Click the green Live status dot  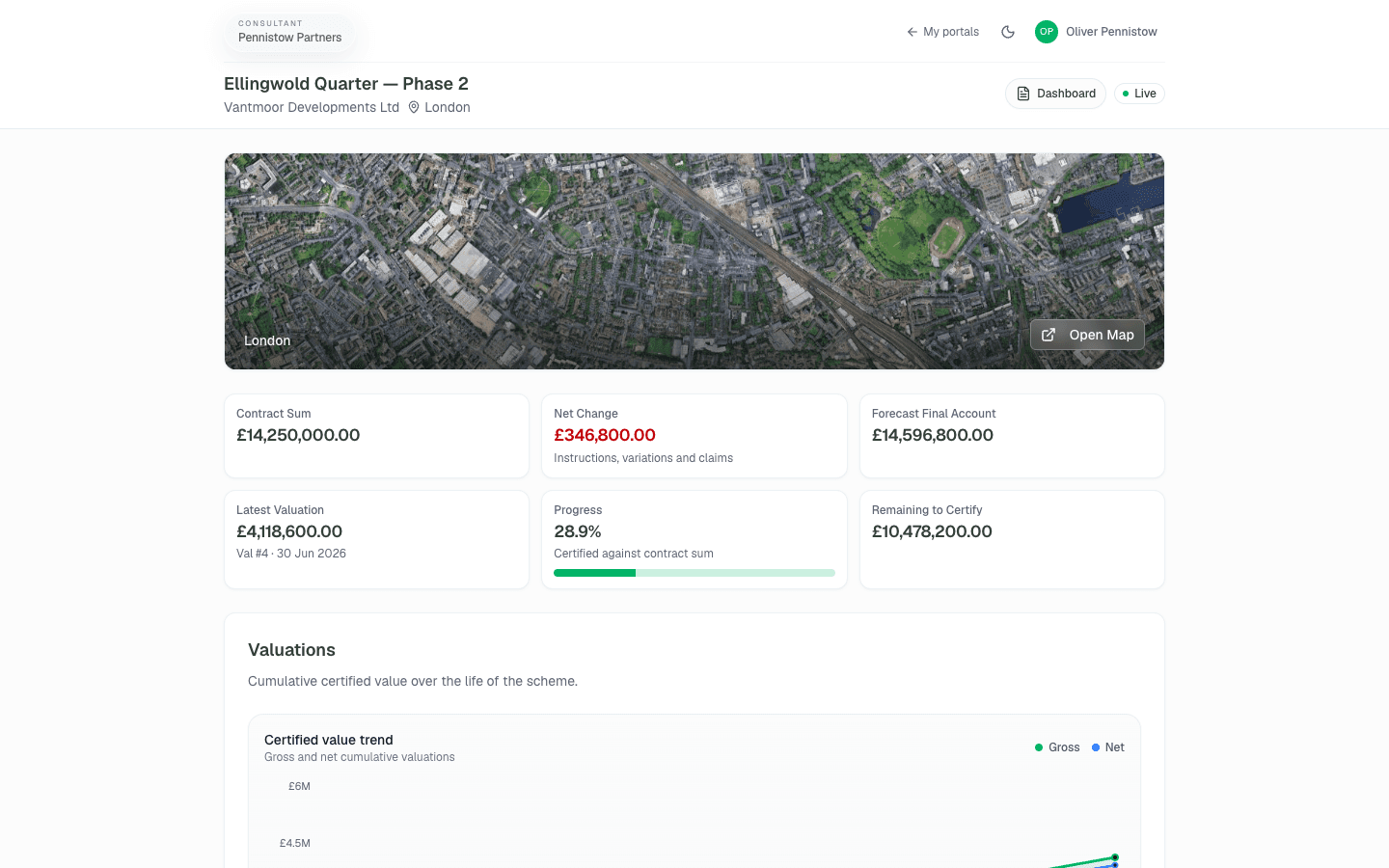[x=1126, y=94]
